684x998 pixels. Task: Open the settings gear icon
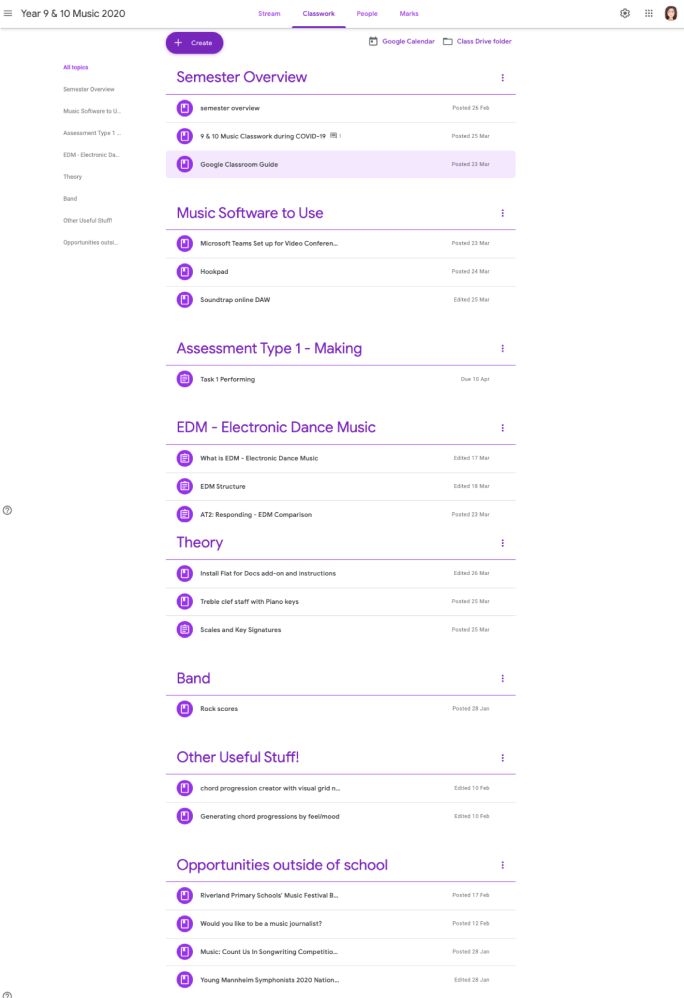click(624, 13)
